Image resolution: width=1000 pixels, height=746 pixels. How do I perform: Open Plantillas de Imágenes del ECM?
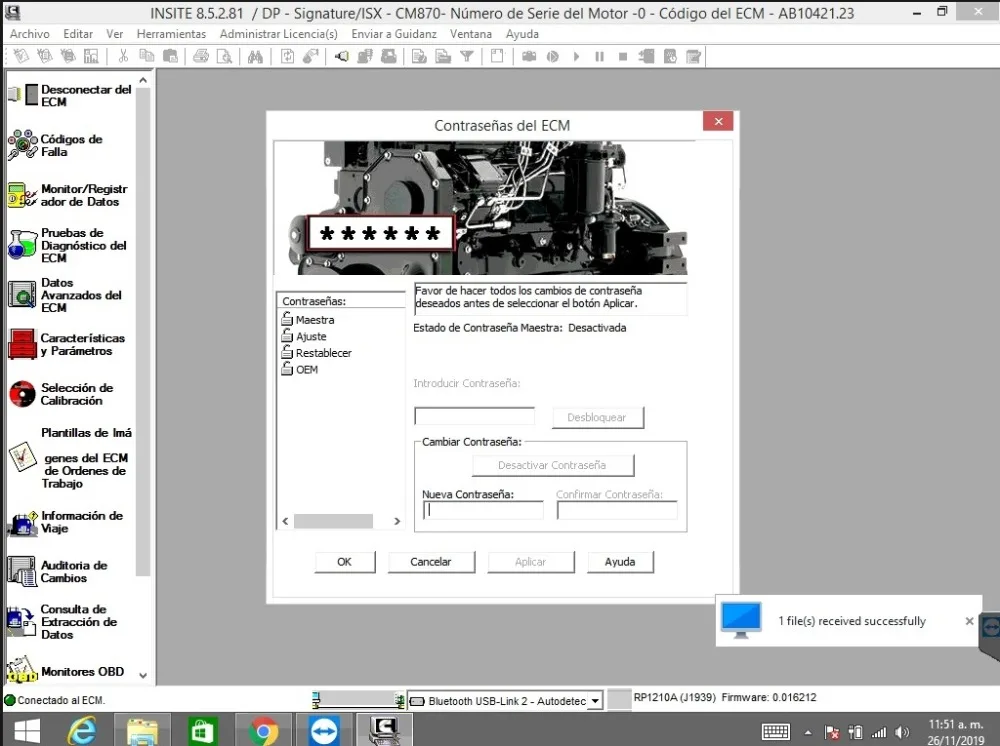point(70,458)
